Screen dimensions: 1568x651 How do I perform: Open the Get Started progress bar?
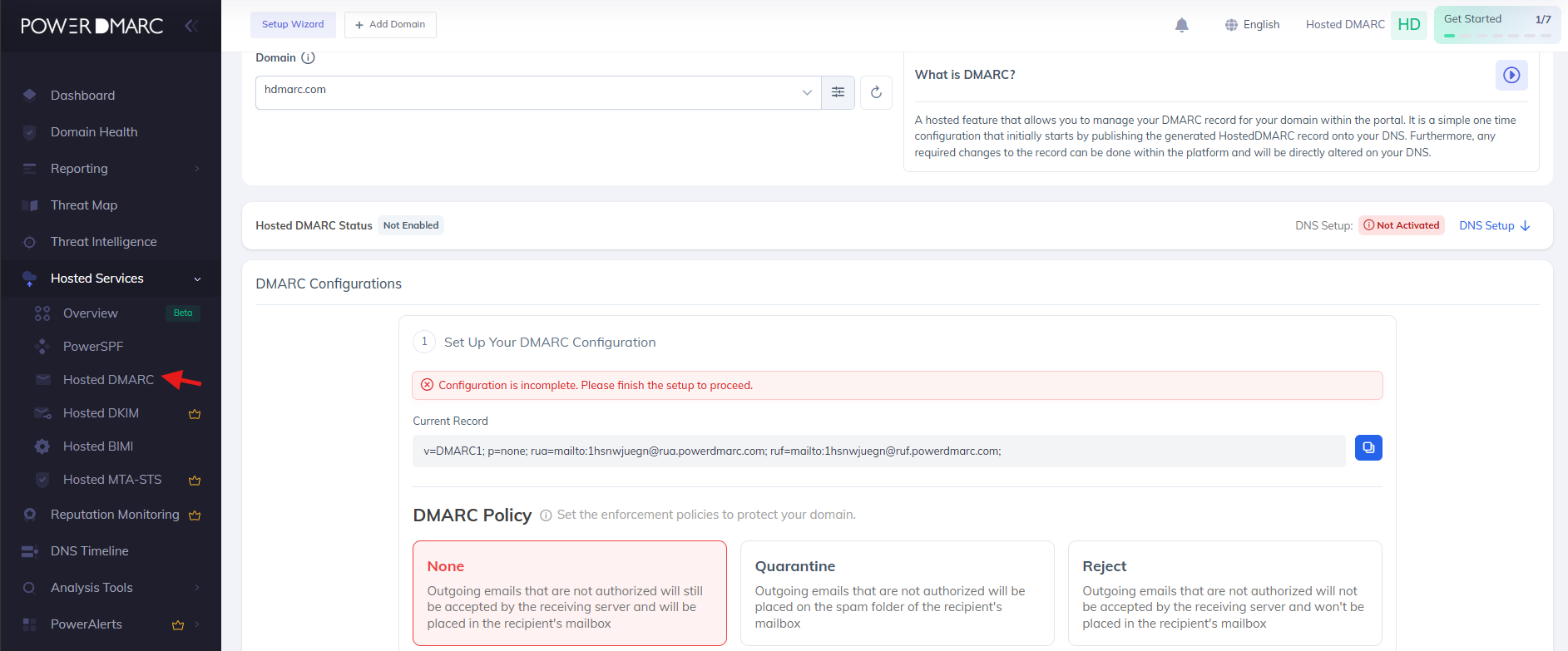(x=1497, y=25)
